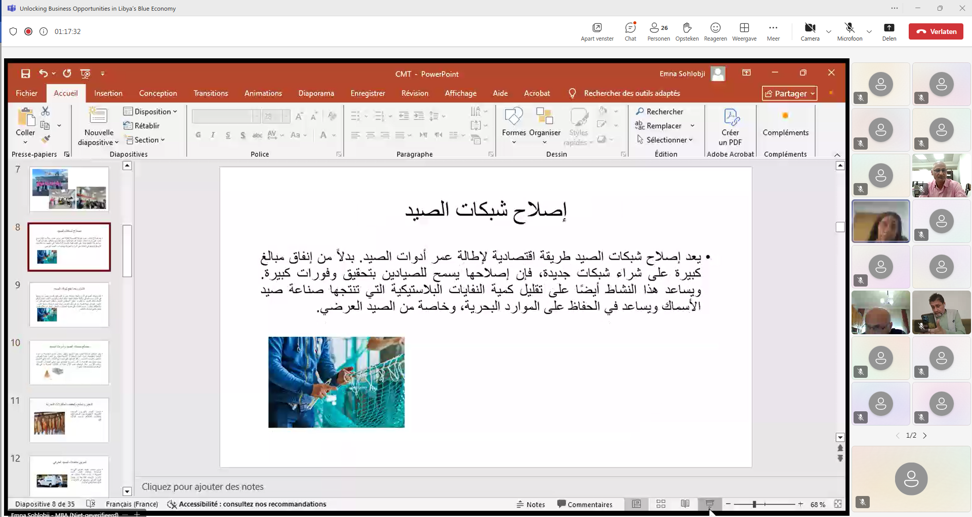Adjust the zoom slider handle
This screenshot has height=517, width=972.
754,504
